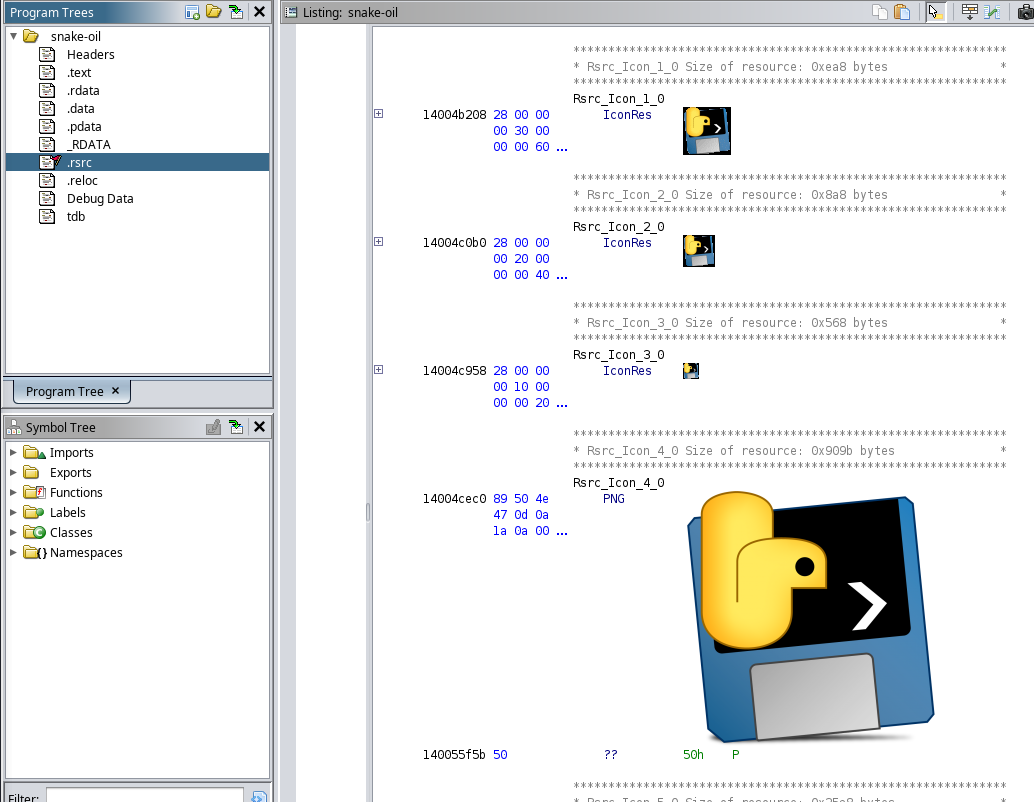Open browser field editor icon in Listing
1034x802 pixels.
click(x=969, y=12)
